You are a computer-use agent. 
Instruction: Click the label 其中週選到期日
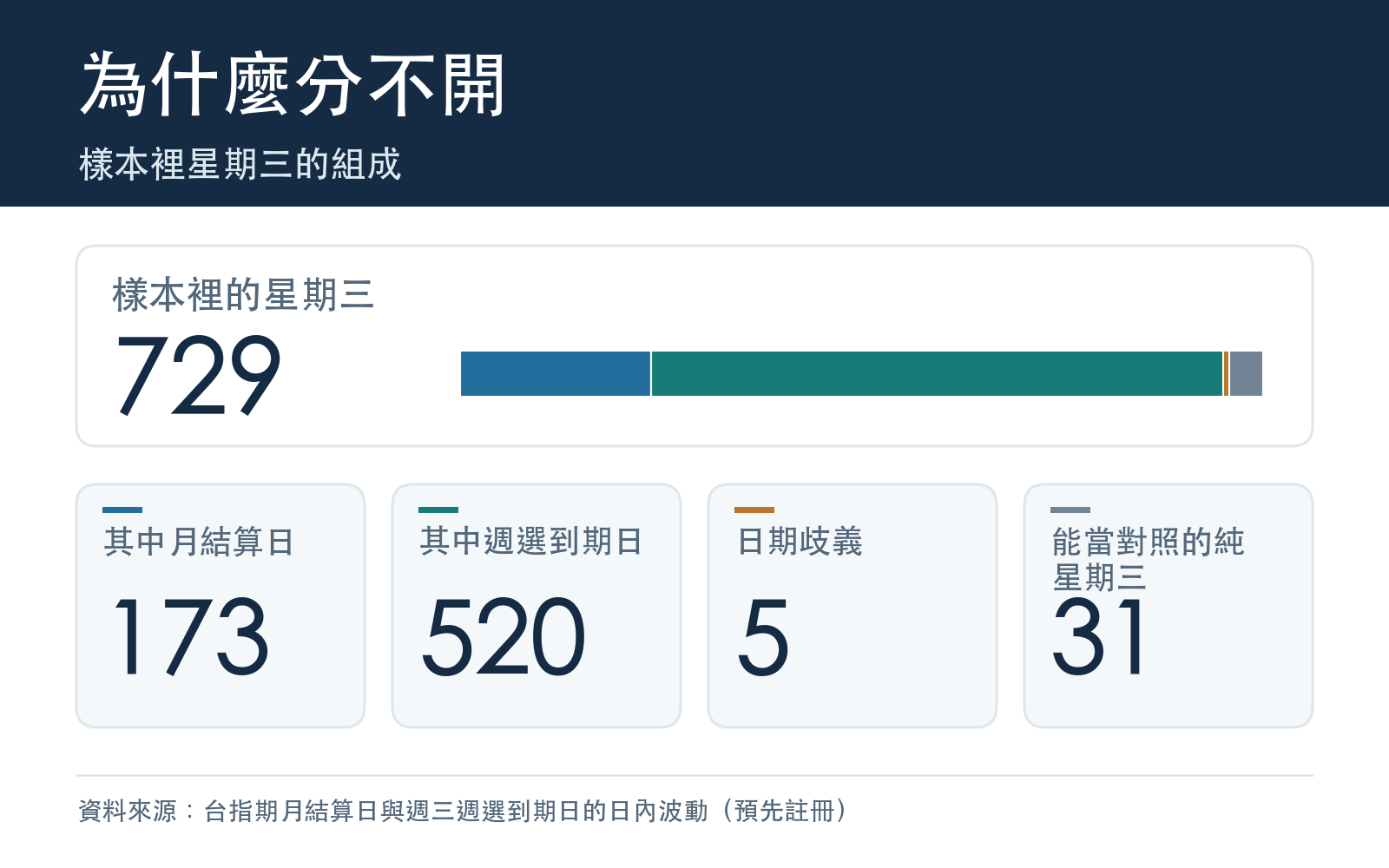[531, 542]
